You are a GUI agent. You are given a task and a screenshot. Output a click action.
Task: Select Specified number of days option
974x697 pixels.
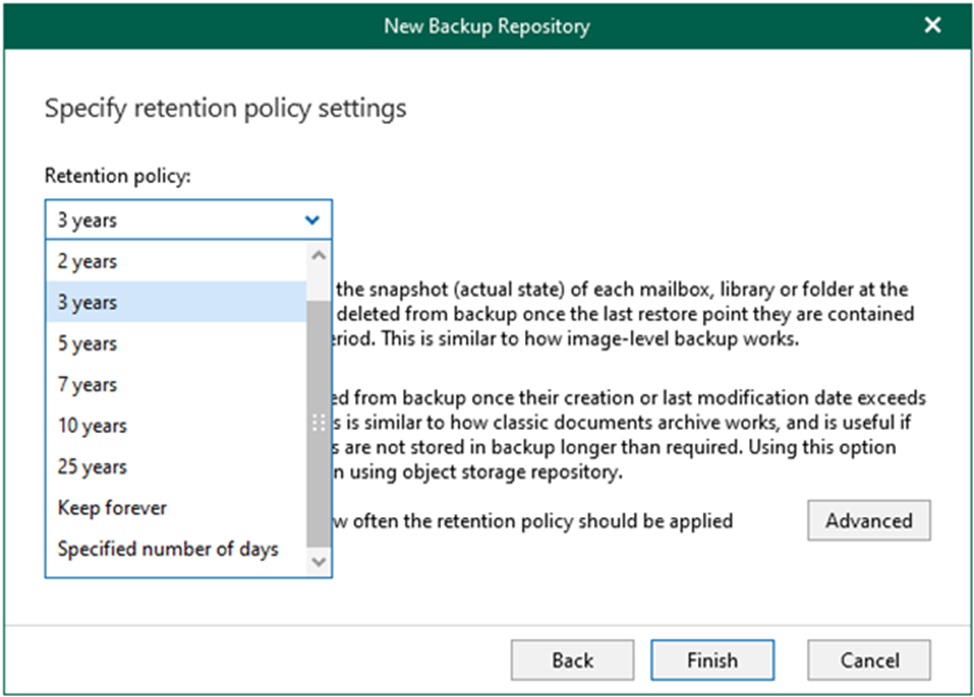click(176, 549)
